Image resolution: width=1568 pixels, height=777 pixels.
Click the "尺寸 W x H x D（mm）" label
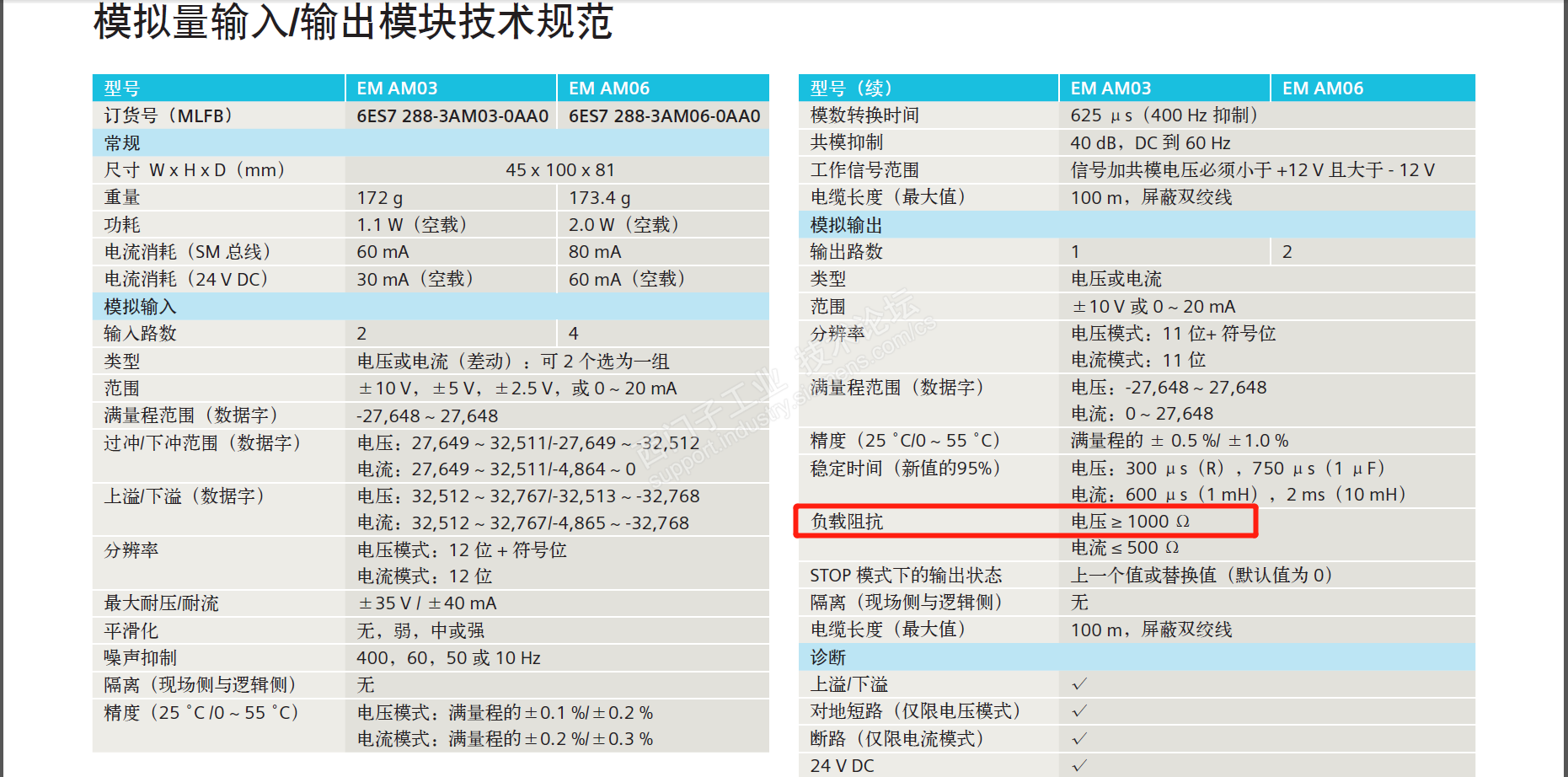click(x=195, y=170)
